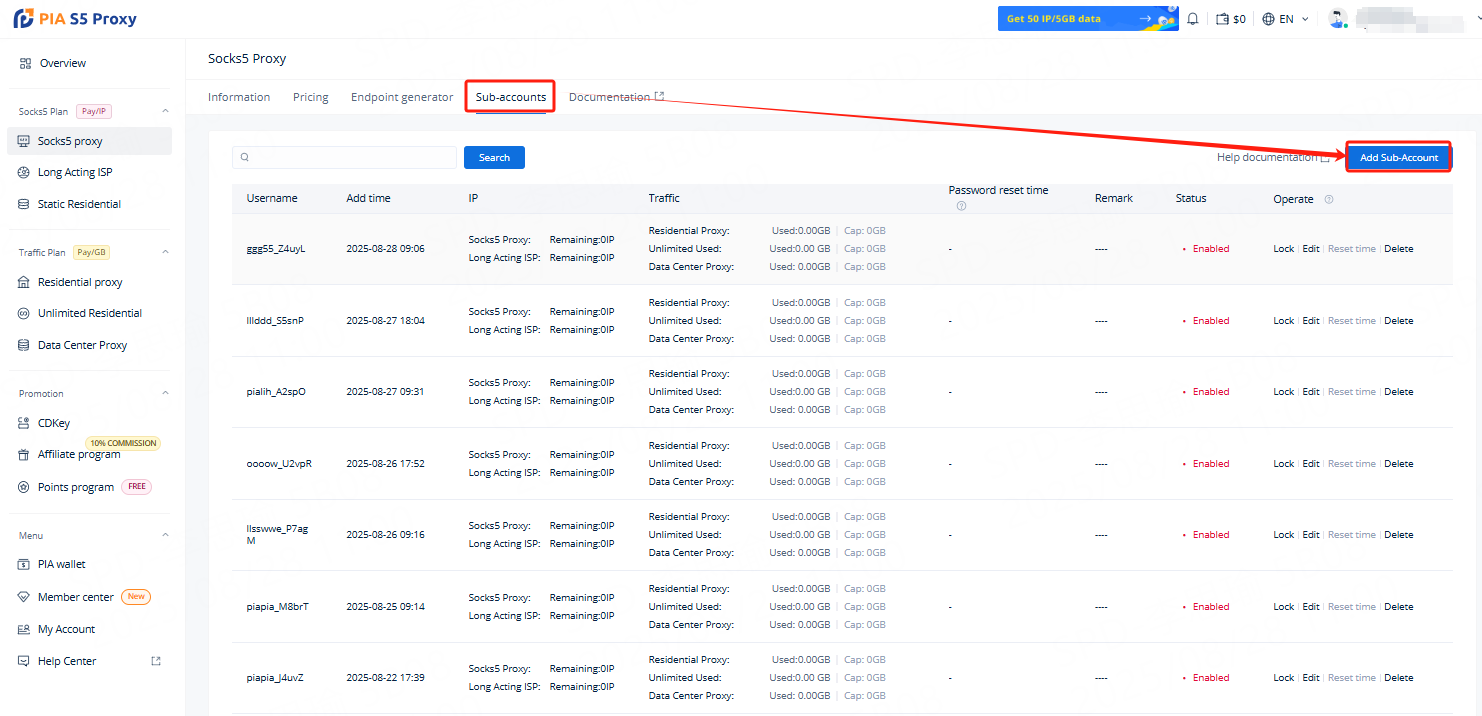Screen dimensions: 1482x716
Task: Click the external link icon beside Help Center
Action: click(155, 661)
